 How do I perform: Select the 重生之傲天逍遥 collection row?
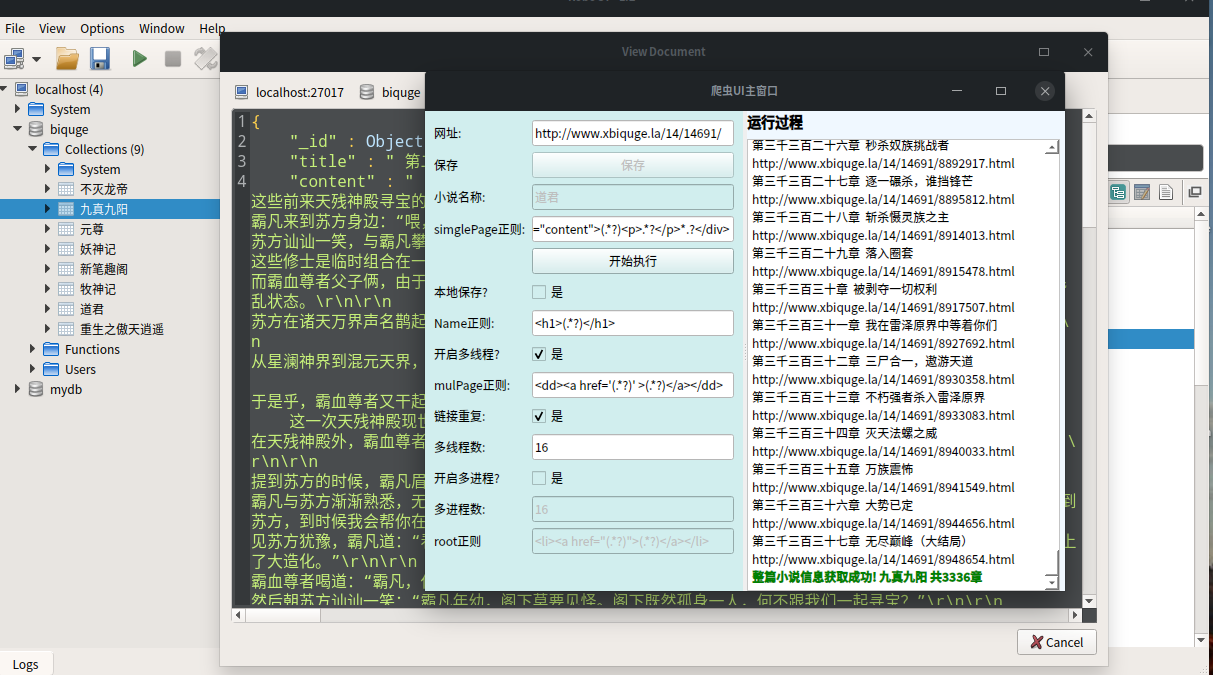[110, 329]
